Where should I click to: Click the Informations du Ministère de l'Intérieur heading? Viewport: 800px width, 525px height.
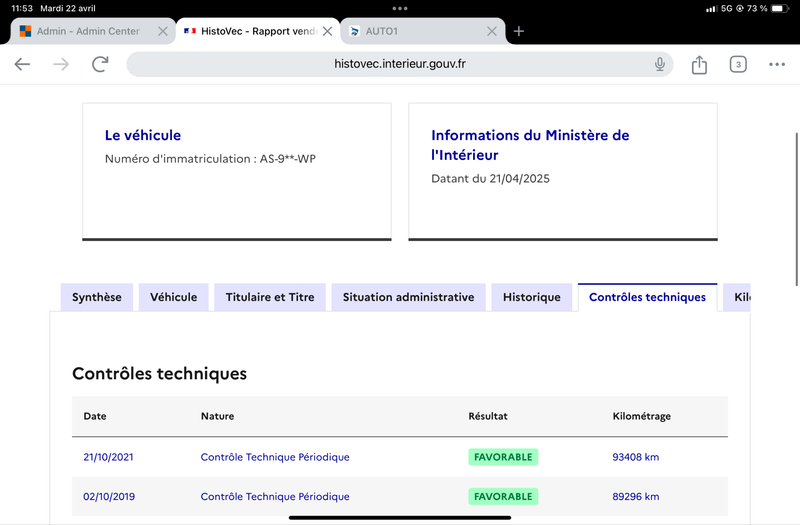point(530,145)
